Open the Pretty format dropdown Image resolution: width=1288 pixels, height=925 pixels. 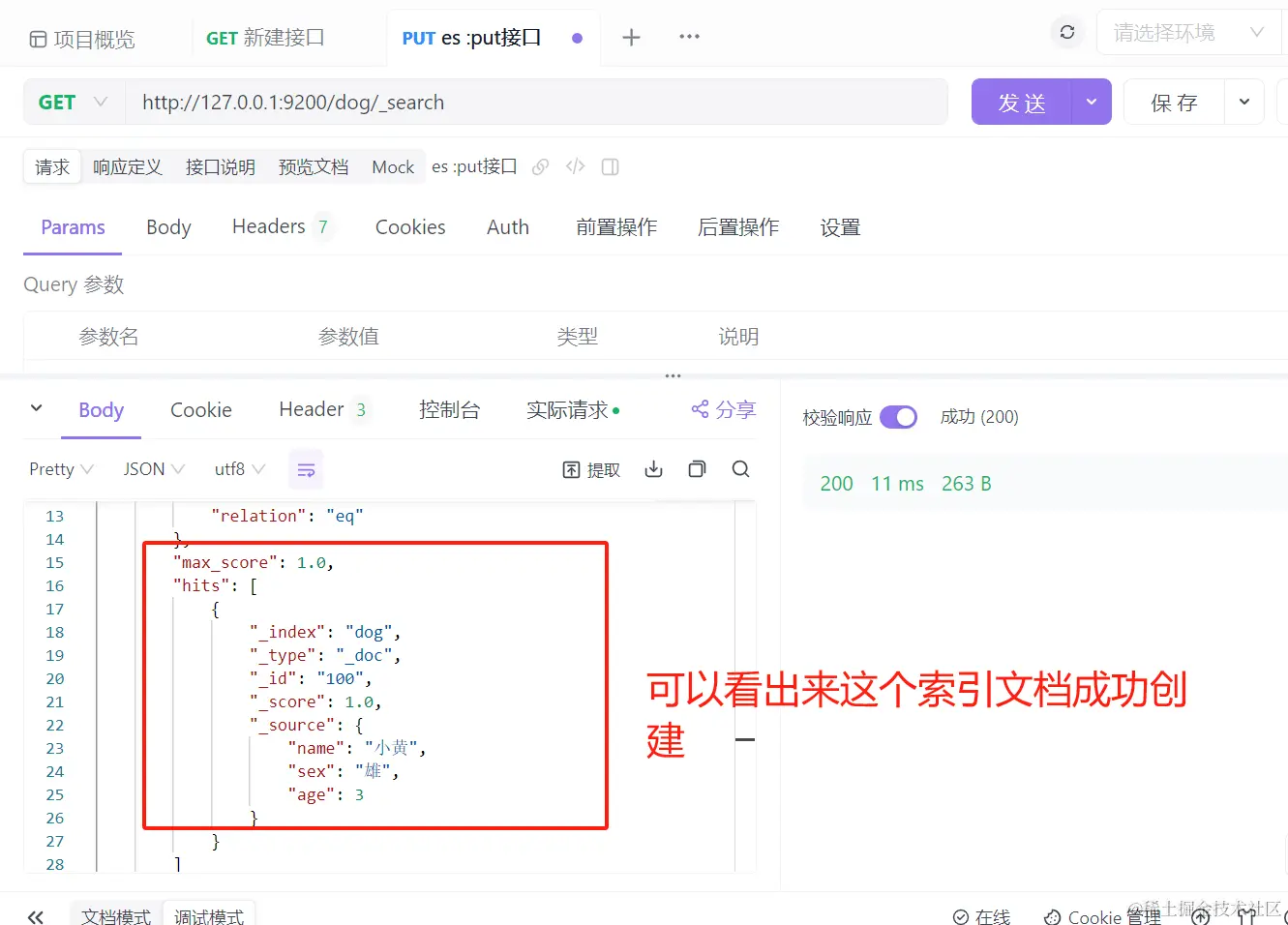61,469
